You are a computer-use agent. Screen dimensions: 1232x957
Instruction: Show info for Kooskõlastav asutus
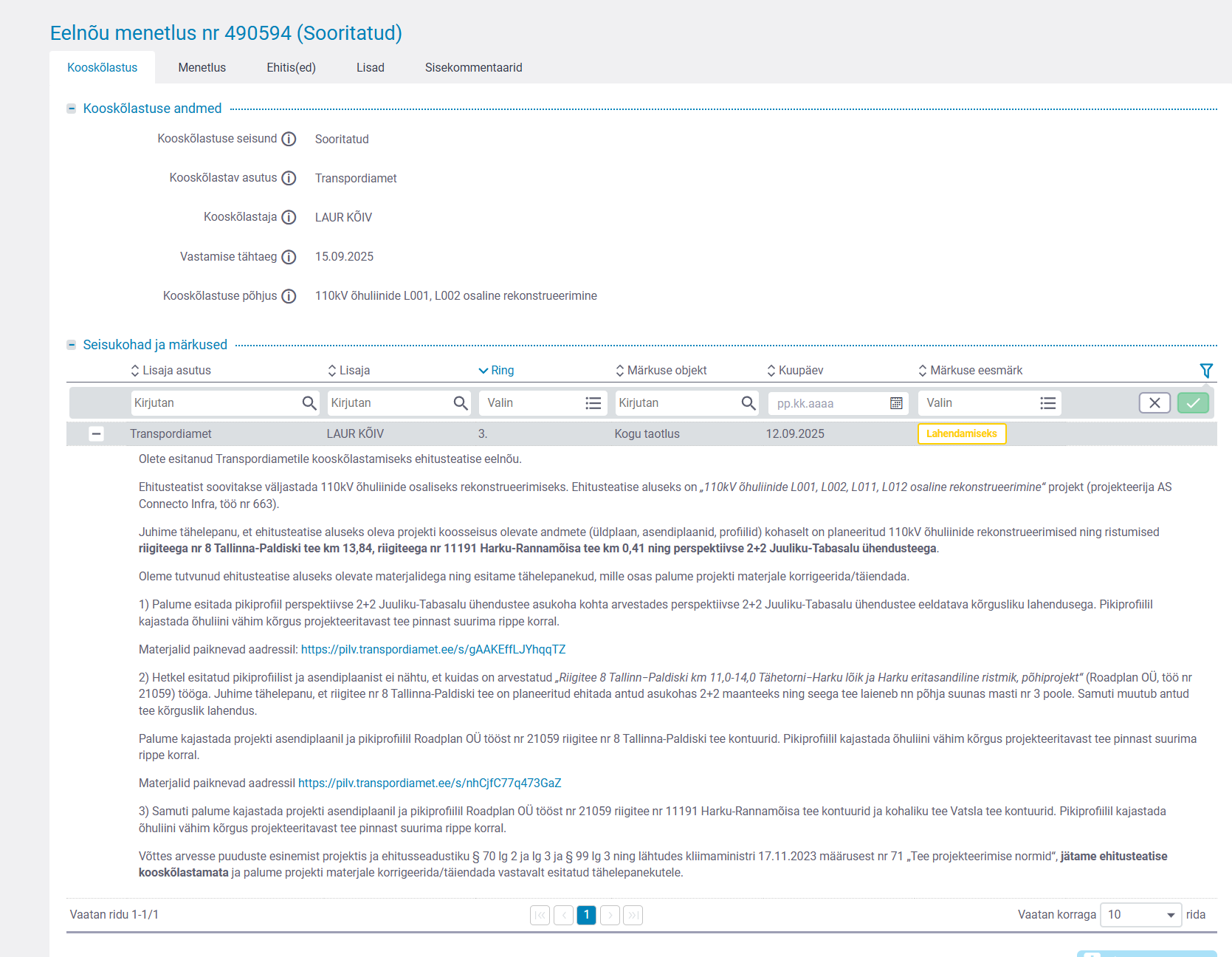click(289, 178)
